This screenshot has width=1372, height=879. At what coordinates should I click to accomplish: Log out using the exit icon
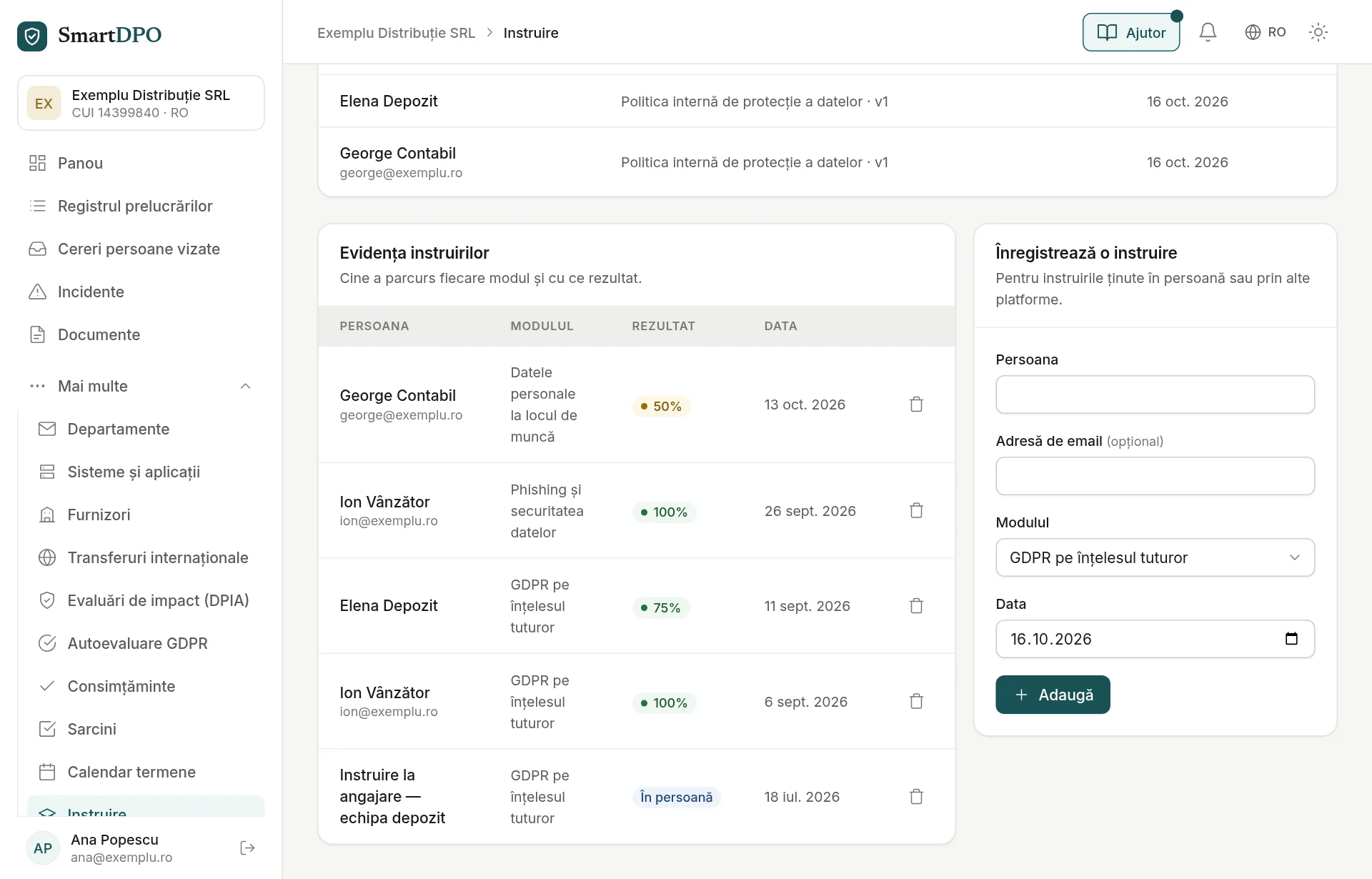point(248,848)
